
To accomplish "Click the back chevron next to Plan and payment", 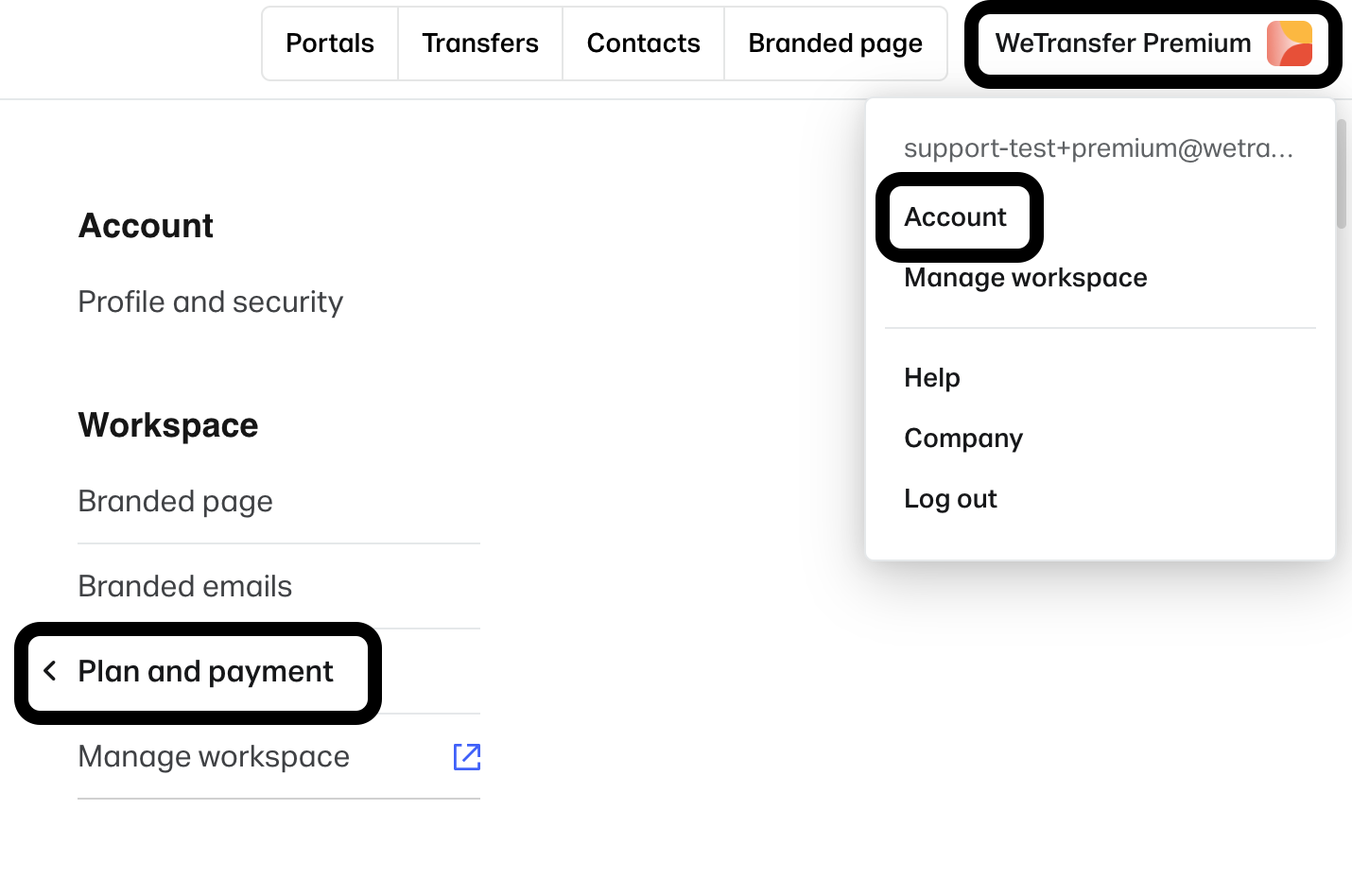I will (50, 671).
